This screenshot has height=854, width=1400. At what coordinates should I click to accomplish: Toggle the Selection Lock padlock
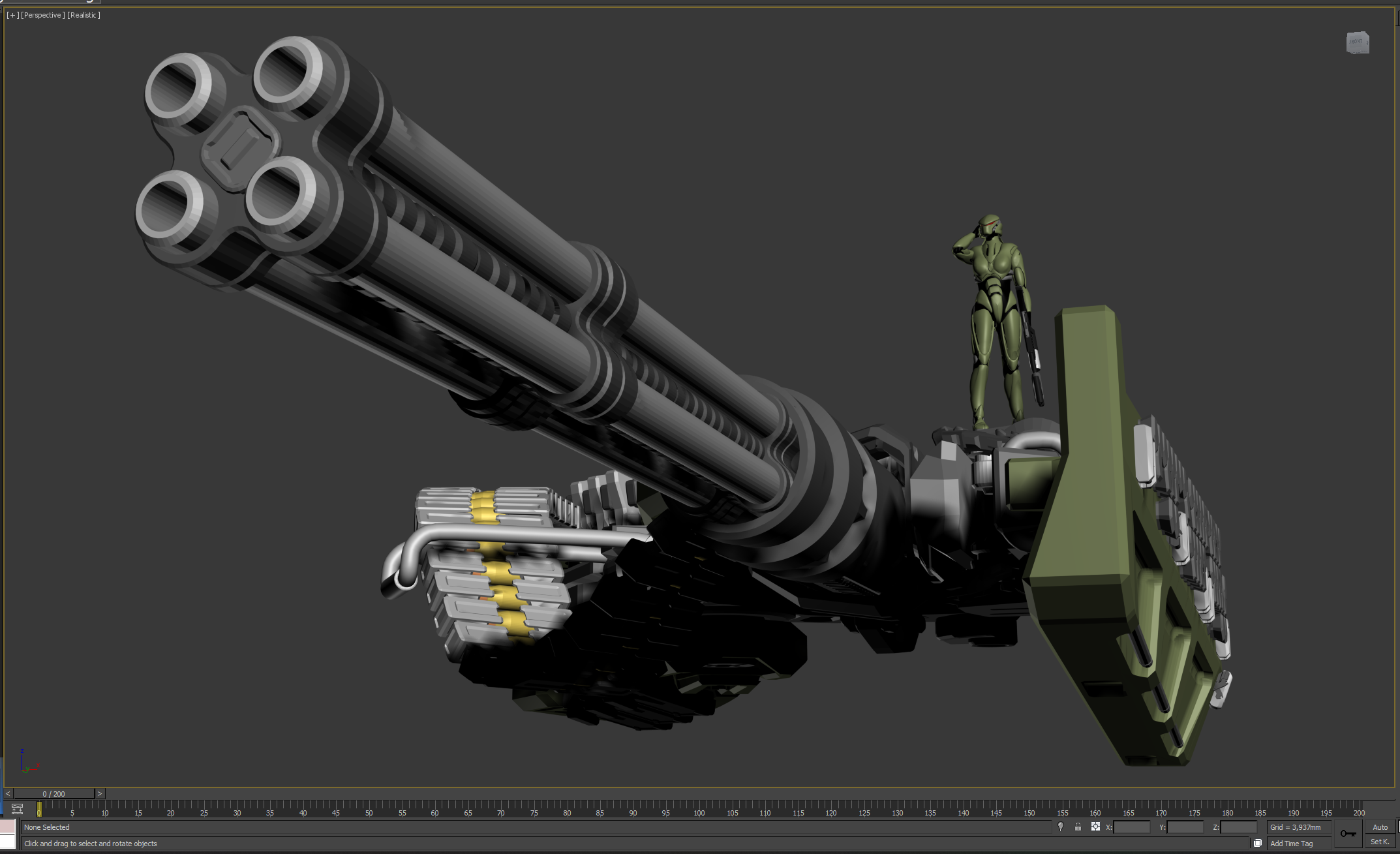1078,827
